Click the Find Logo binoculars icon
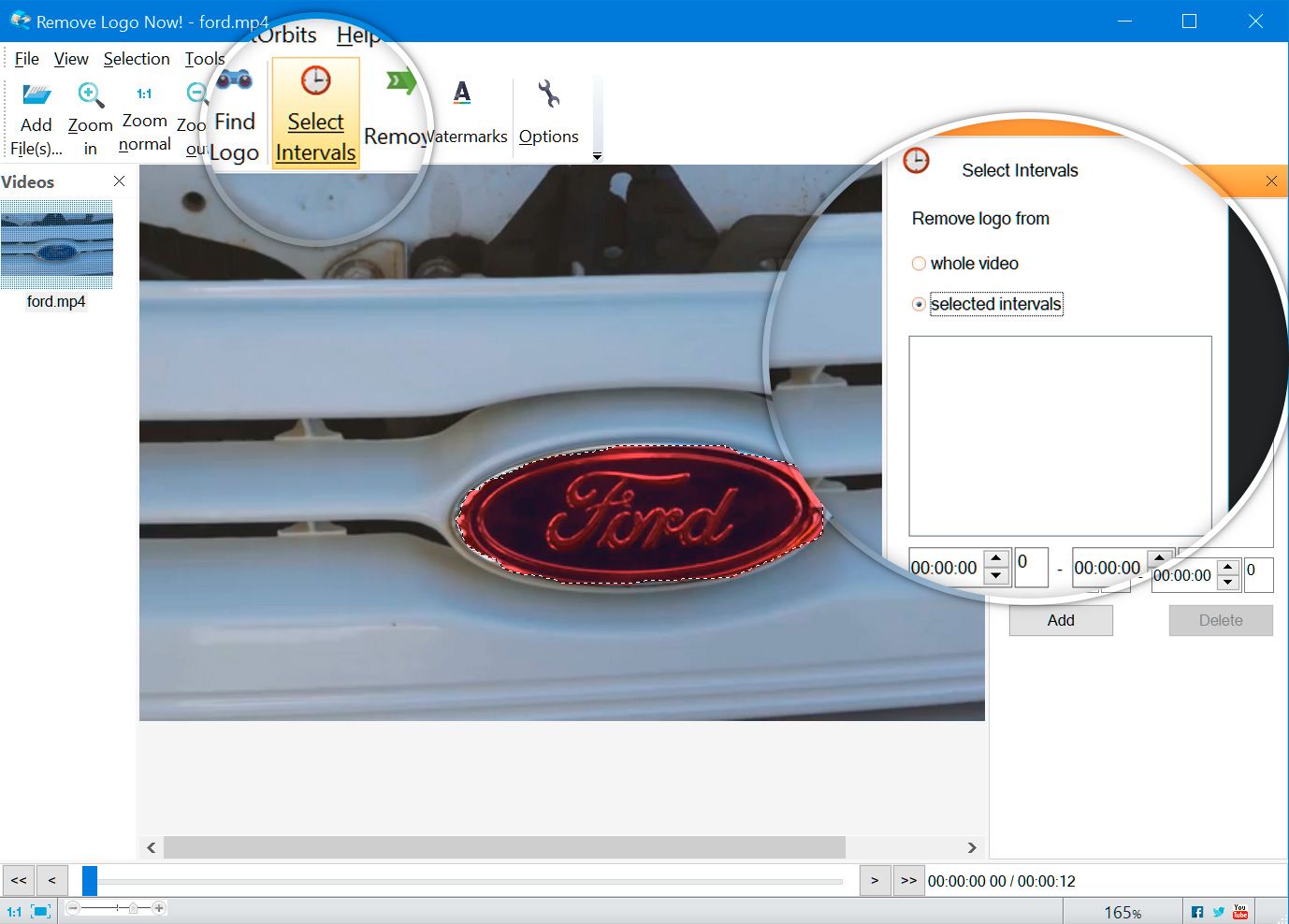 (234, 80)
